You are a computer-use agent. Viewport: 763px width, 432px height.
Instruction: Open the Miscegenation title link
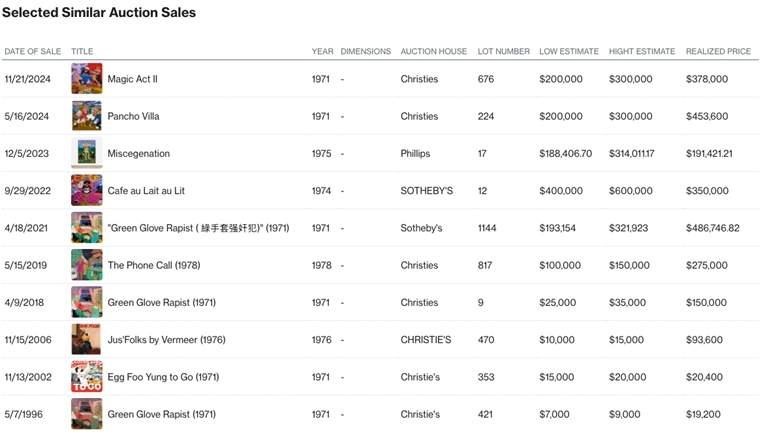click(139, 154)
